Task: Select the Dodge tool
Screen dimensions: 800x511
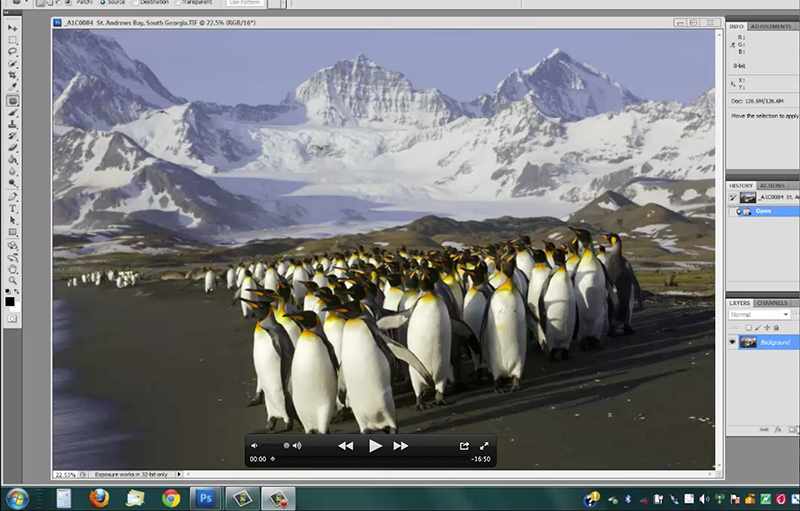Action: pos(13,183)
